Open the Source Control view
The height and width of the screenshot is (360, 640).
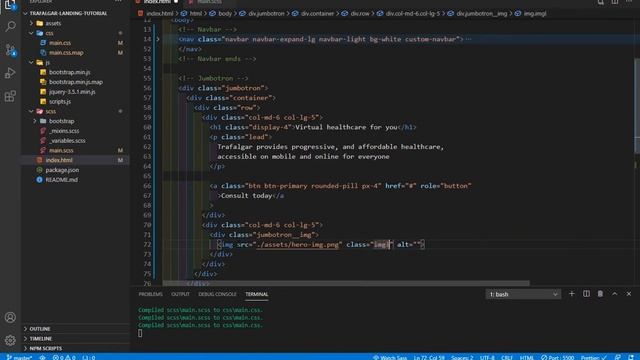point(10,50)
